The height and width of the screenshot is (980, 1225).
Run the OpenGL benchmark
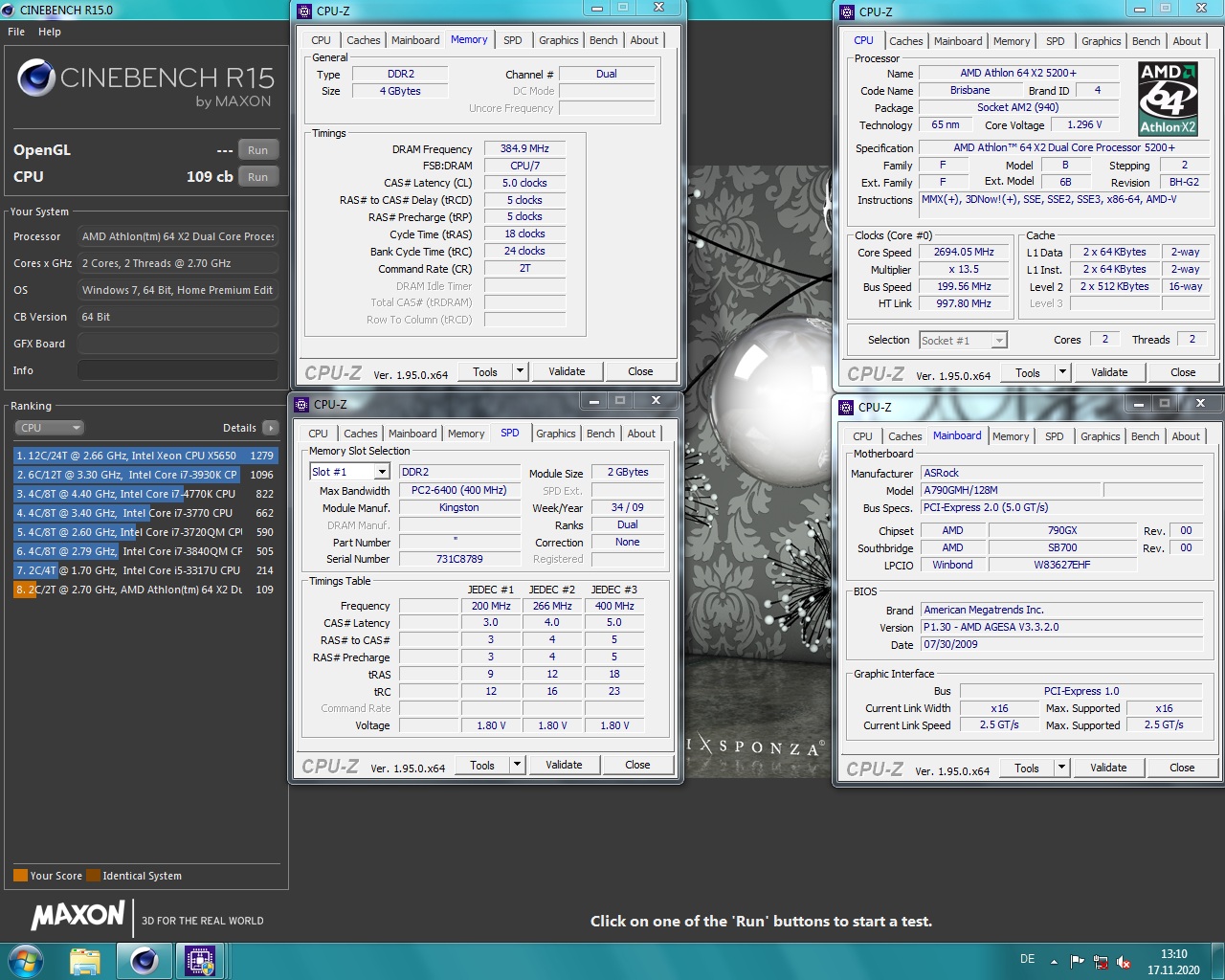(x=258, y=150)
